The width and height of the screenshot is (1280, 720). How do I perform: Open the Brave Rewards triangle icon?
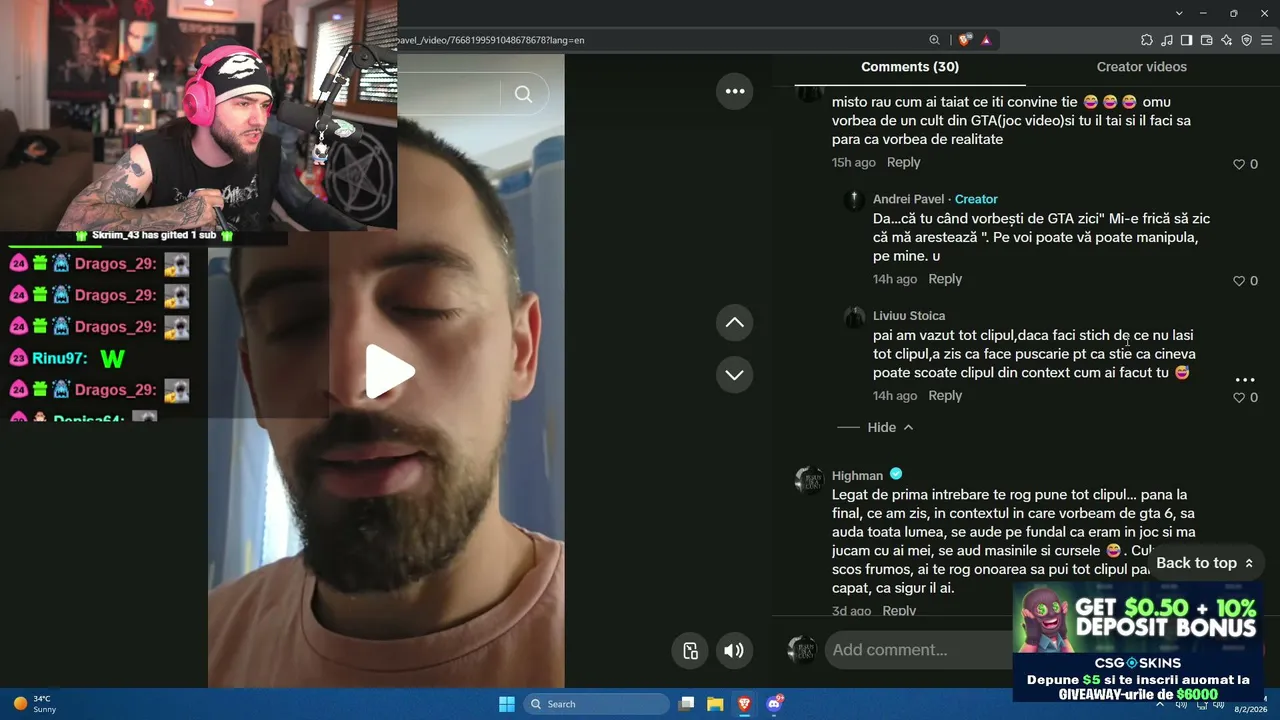pyautogui.click(x=986, y=40)
